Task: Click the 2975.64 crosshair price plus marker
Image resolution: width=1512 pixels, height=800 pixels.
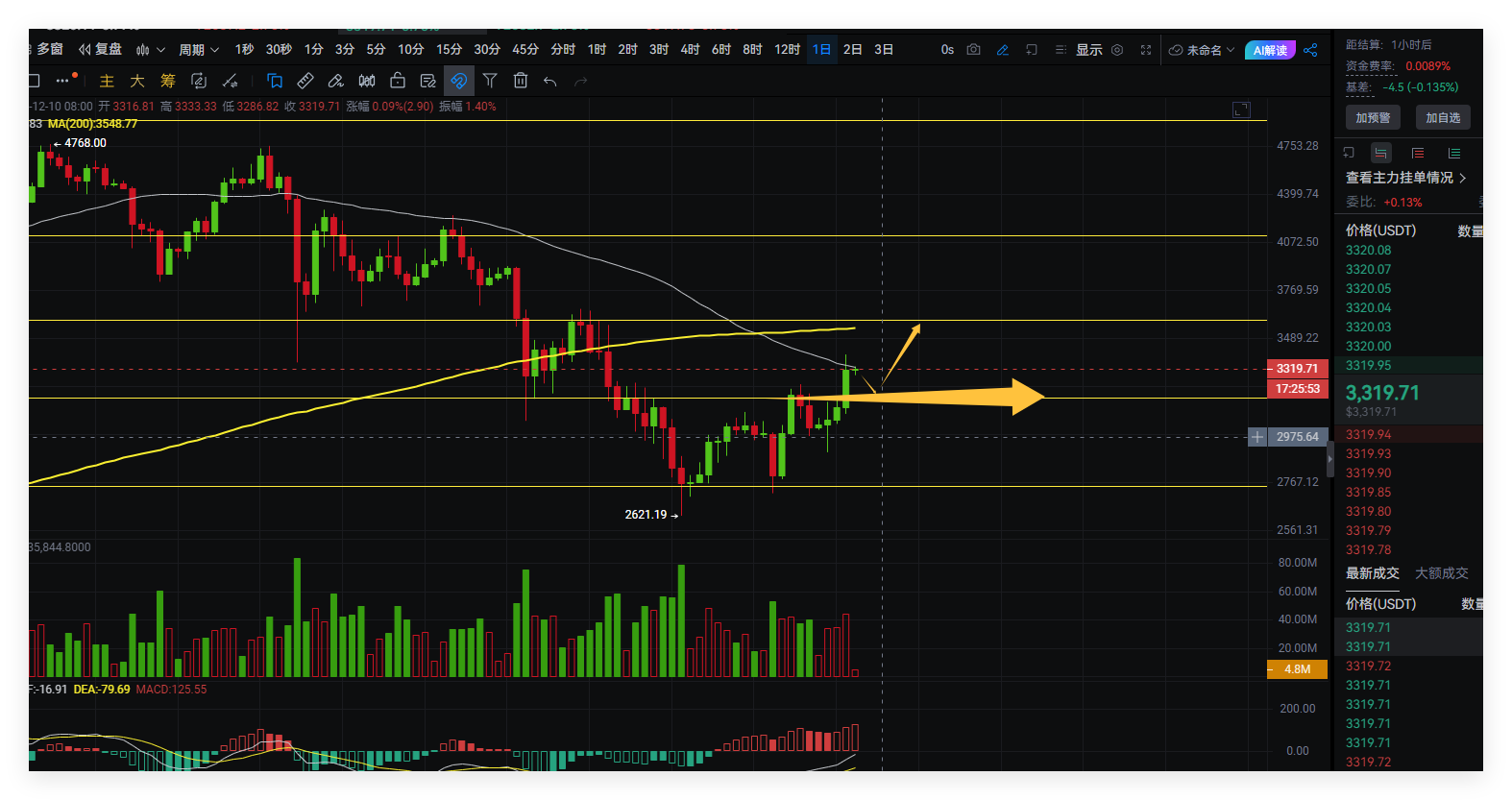Action: [1256, 437]
